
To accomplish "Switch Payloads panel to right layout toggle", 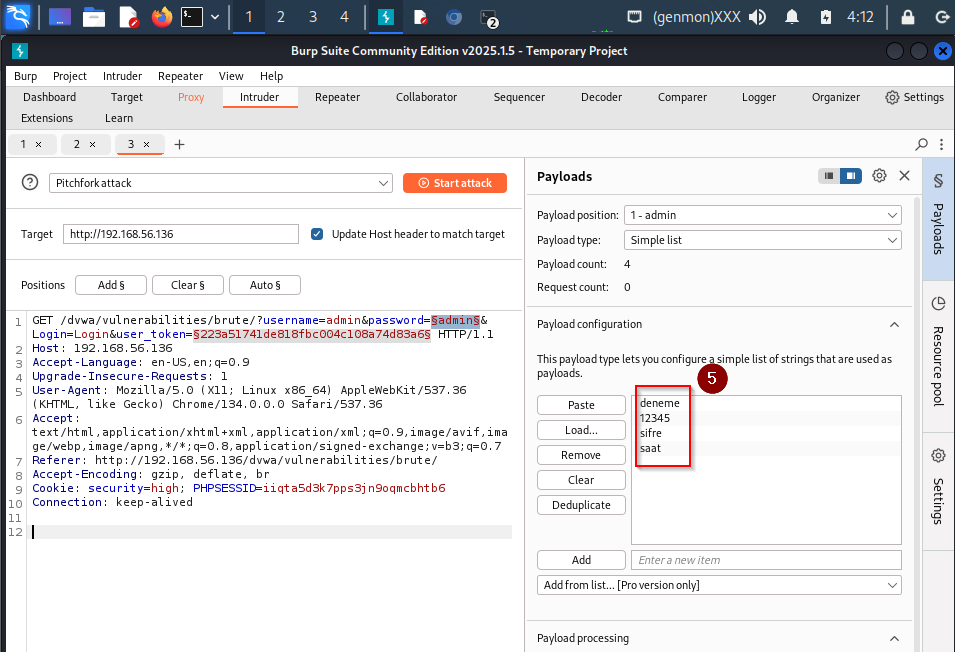I will click(x=851, y=176).
